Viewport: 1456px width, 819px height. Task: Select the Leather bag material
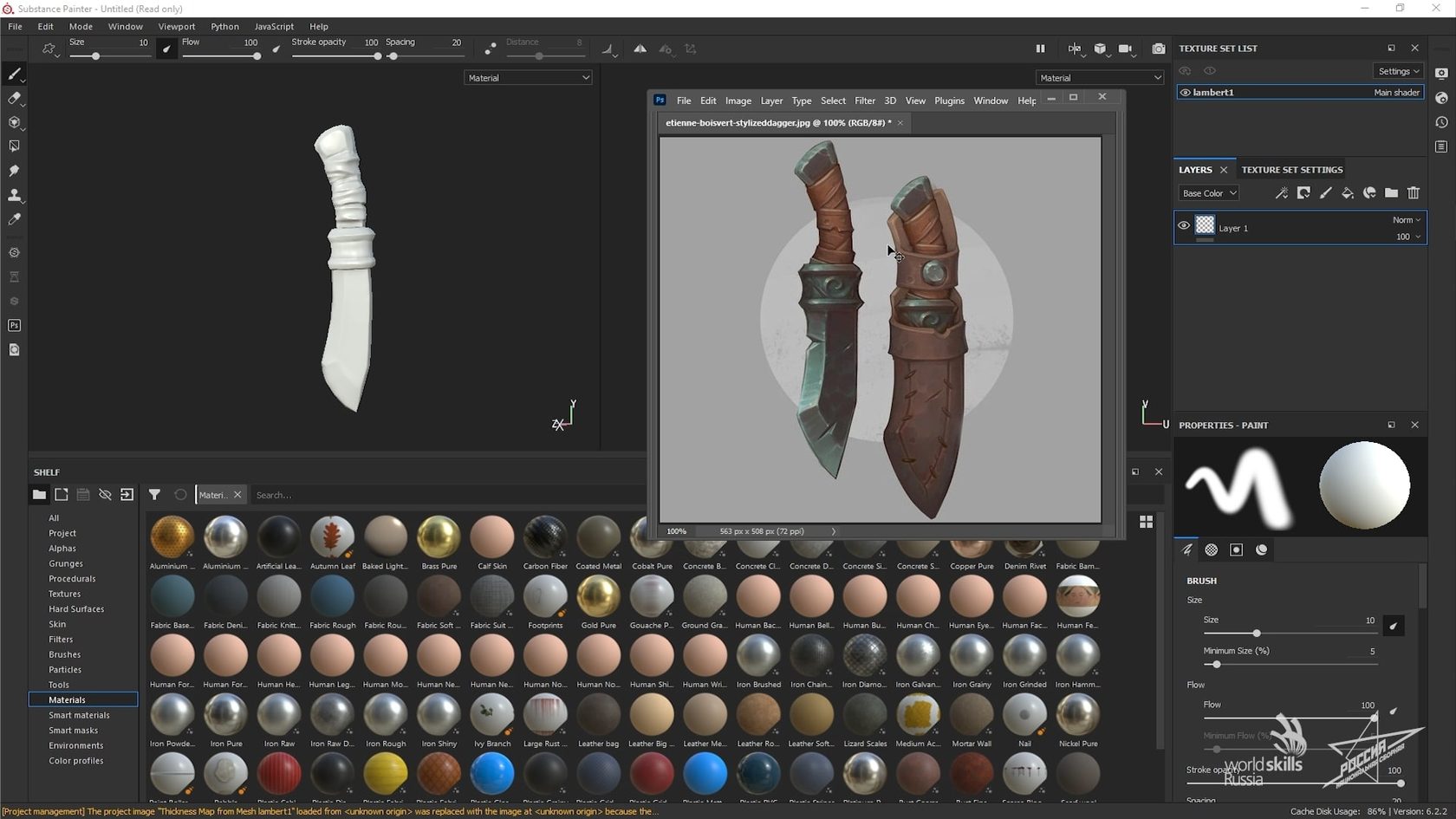[x=598, y=722]
